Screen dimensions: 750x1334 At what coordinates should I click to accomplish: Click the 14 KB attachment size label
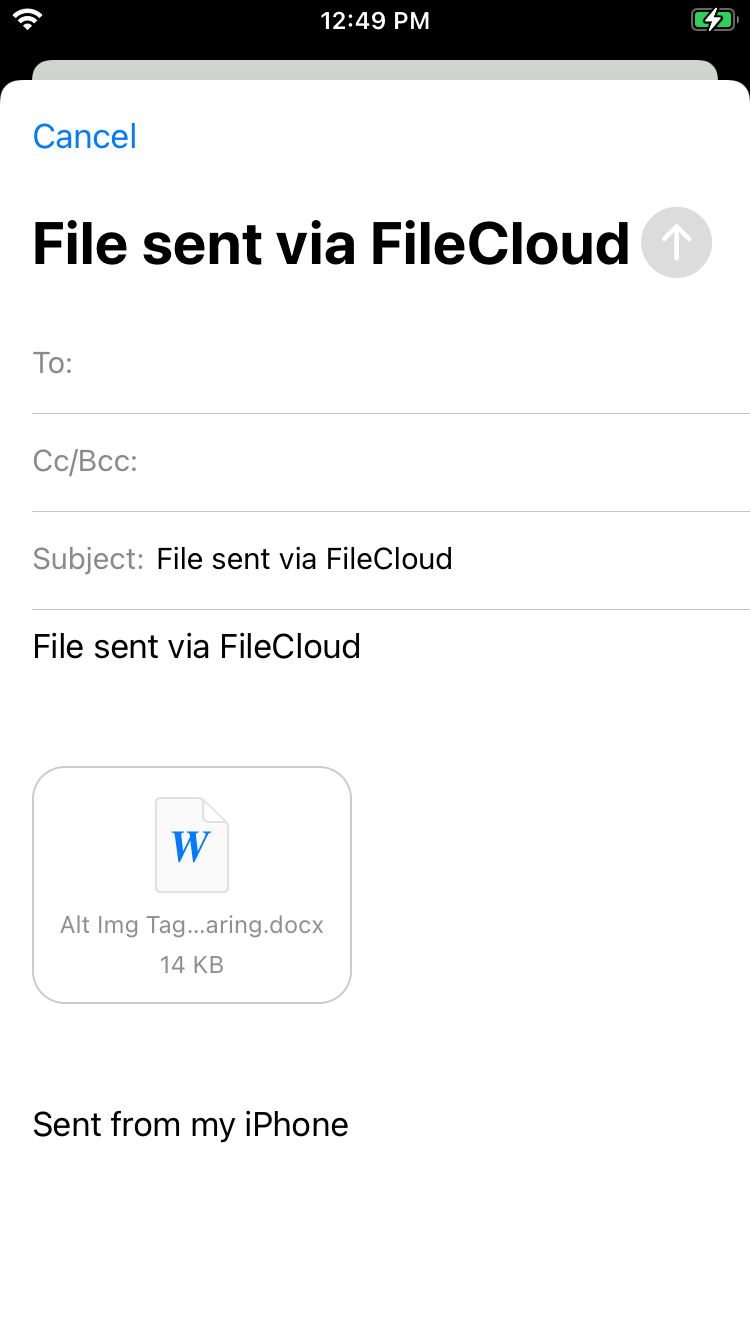pos(192,965)
